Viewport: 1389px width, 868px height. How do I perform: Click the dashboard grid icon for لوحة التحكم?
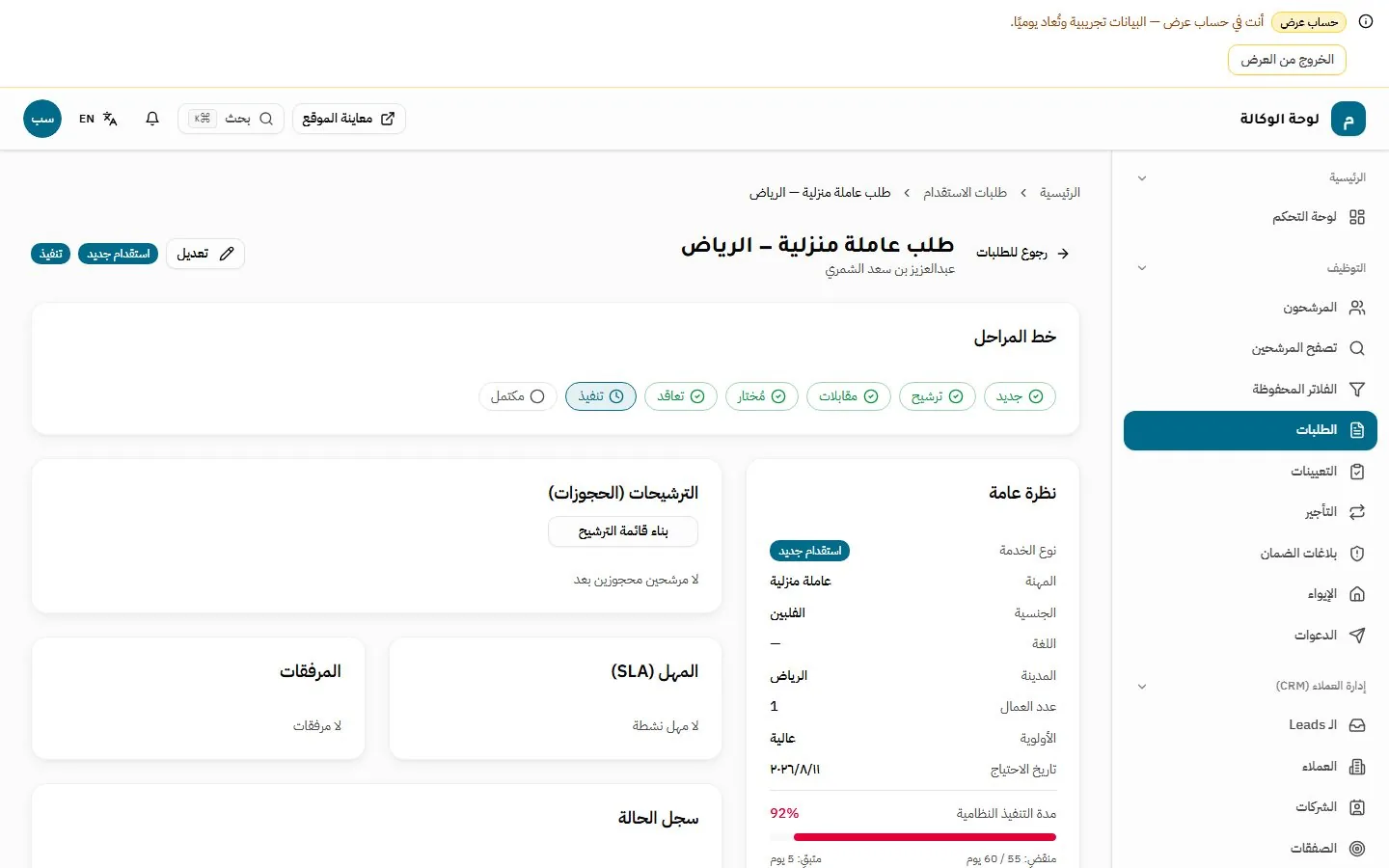(1357, 217)
